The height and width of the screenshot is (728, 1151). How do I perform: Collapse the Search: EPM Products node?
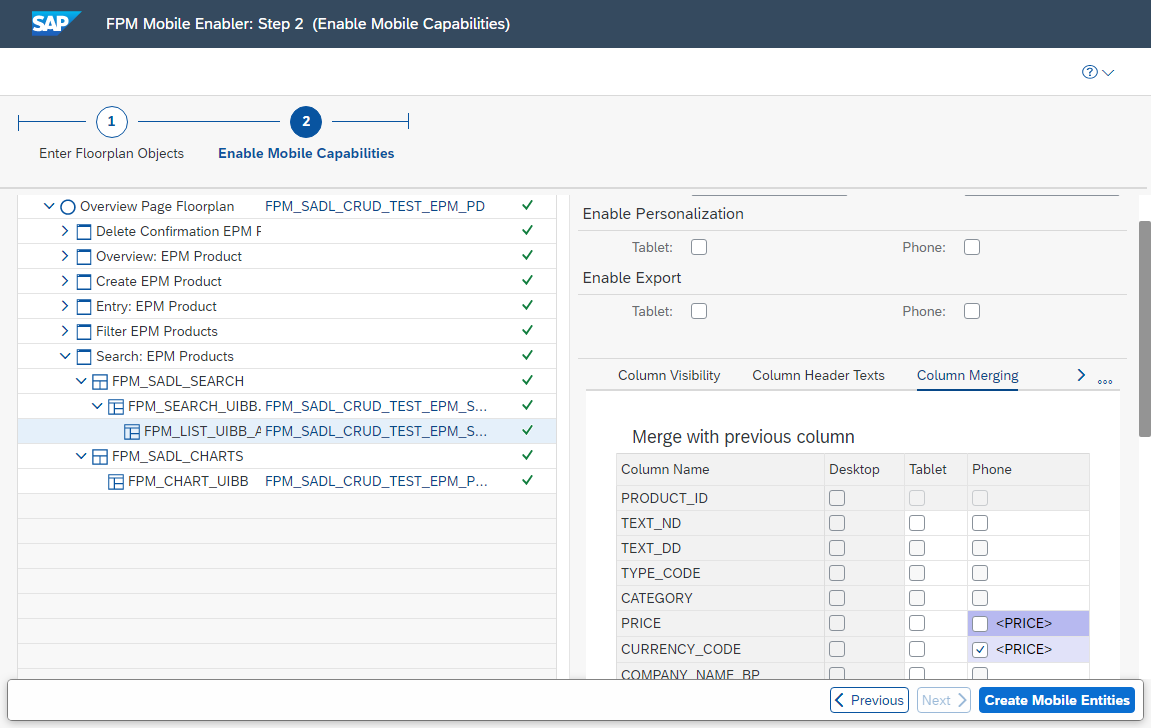(65, 356)
